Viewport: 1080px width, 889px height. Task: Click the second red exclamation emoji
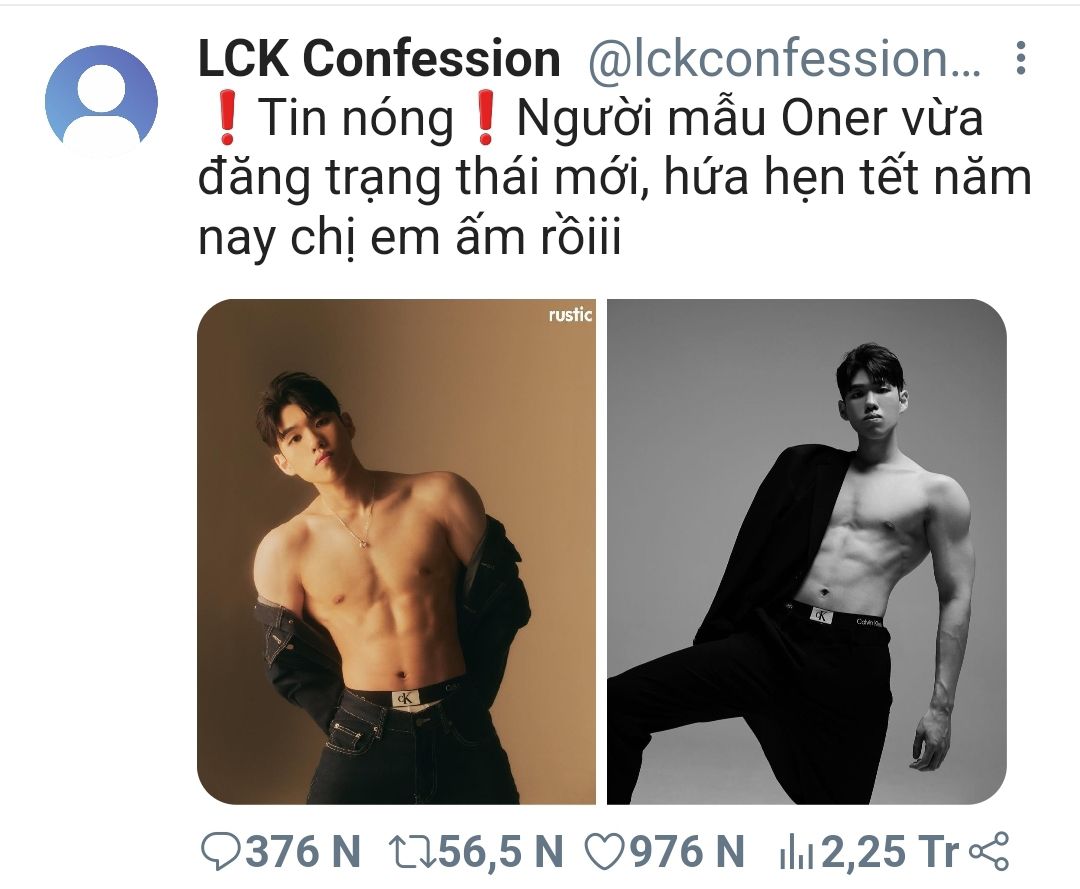(x=486, y=118)
